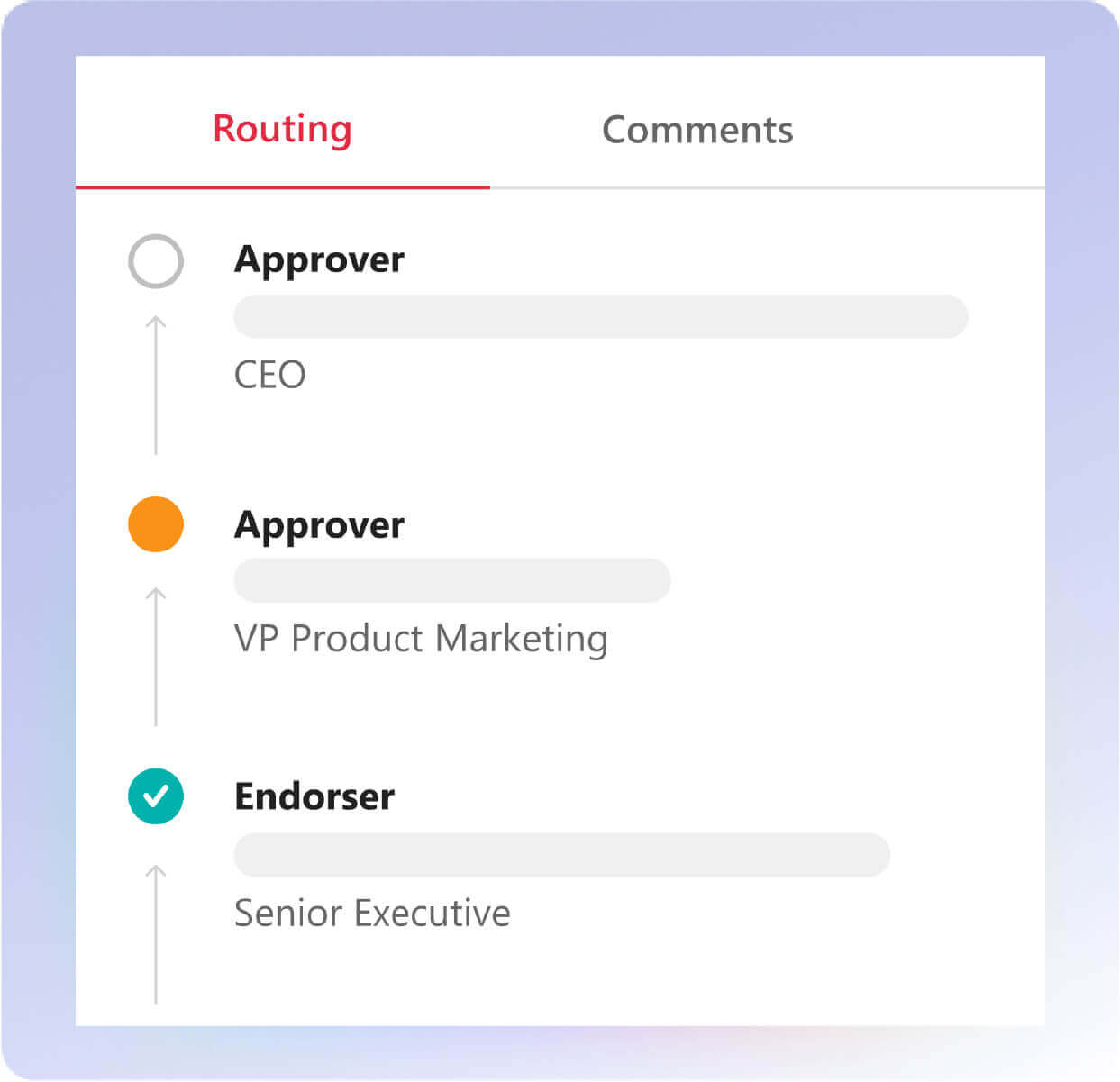Click the teal checkmark Endorser status icon

pyautogui.click(x=156, y=796)
